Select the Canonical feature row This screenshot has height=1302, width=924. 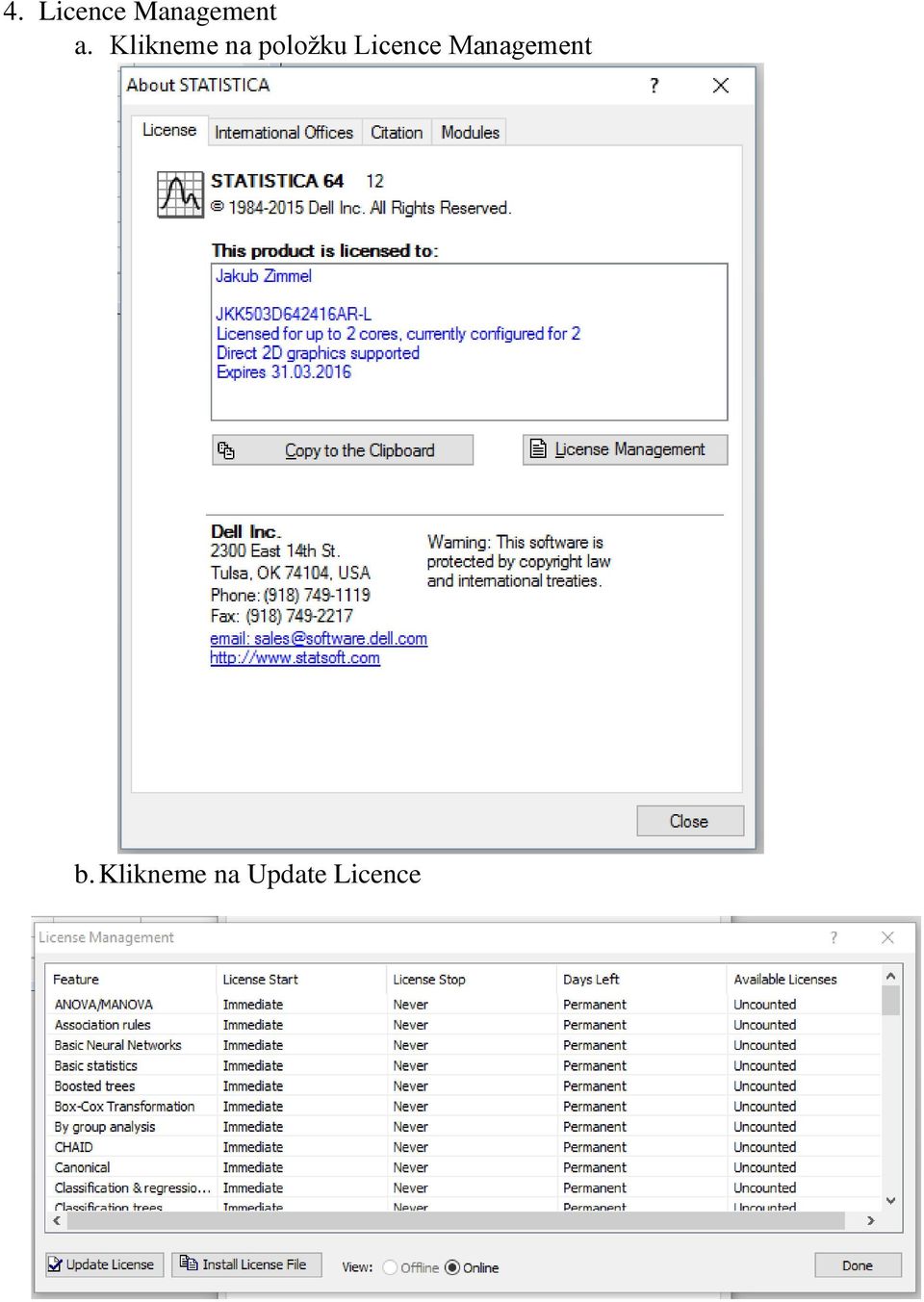[464, 1167]
